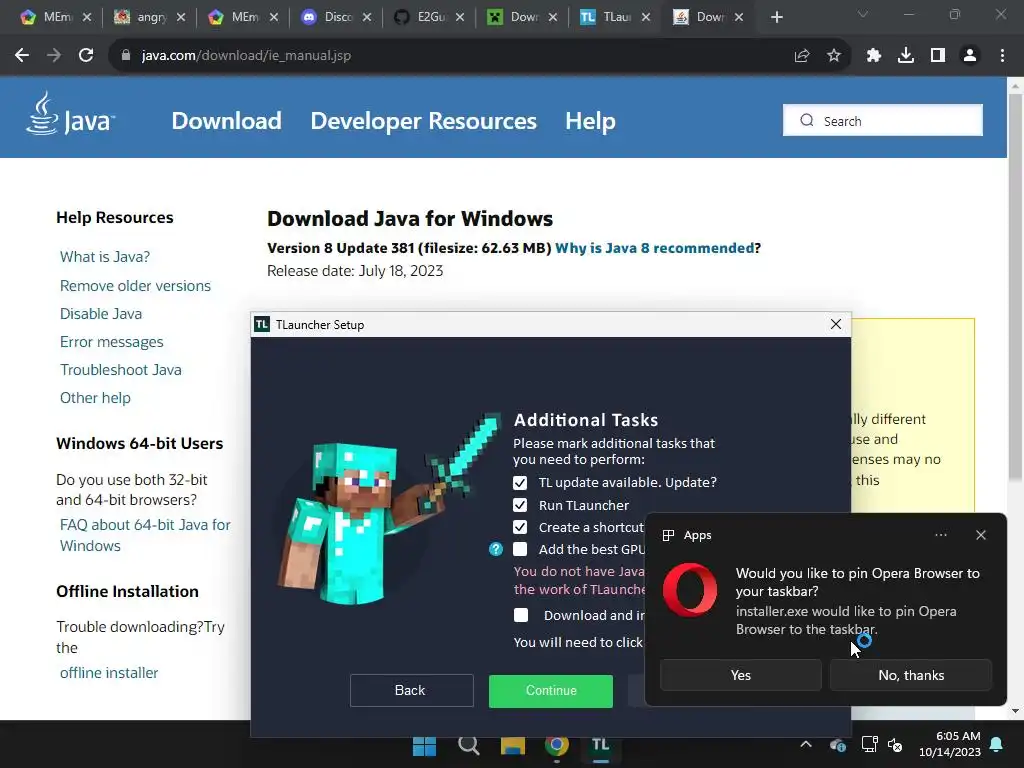Screen dimensions: 1024x768
Task: Open the What is Java? link
Action: tap(104, 257)
